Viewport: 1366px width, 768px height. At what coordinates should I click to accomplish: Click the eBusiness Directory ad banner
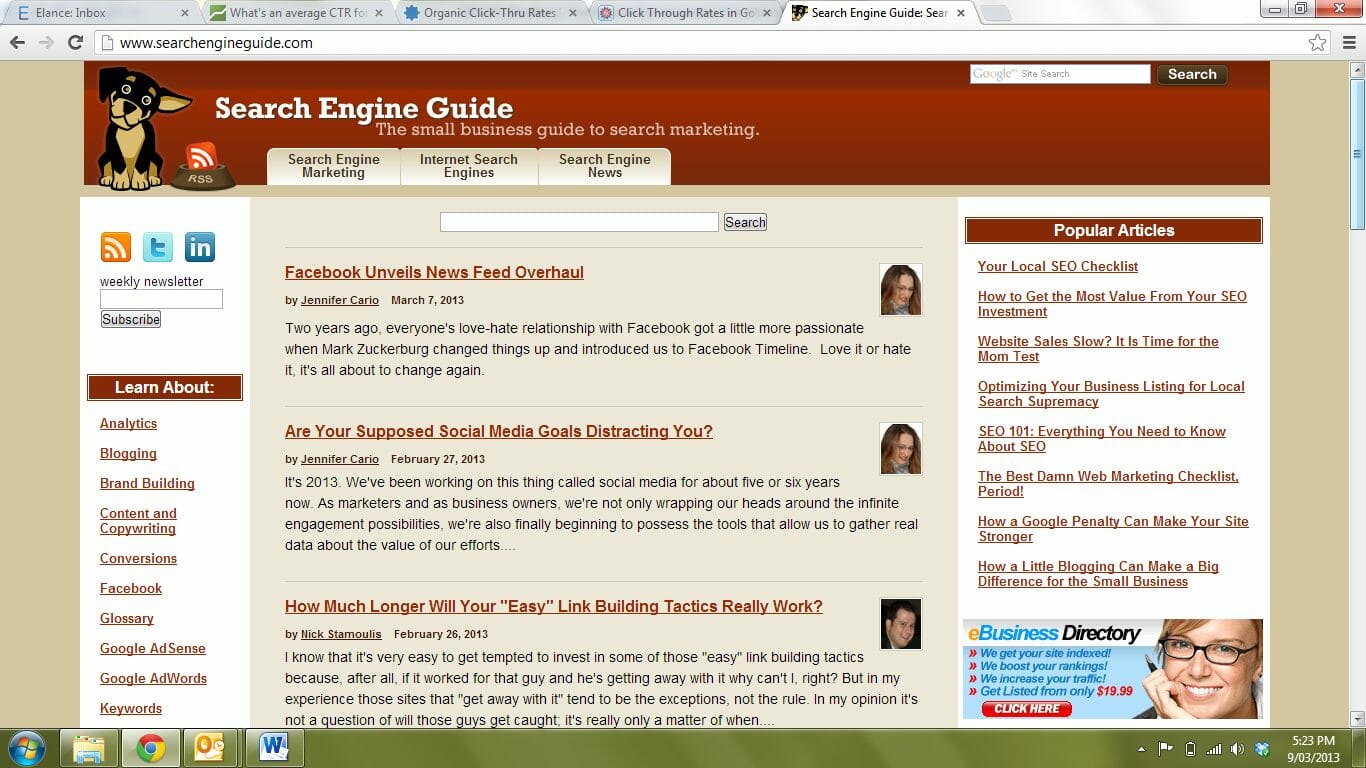[x=1112, y=669]
